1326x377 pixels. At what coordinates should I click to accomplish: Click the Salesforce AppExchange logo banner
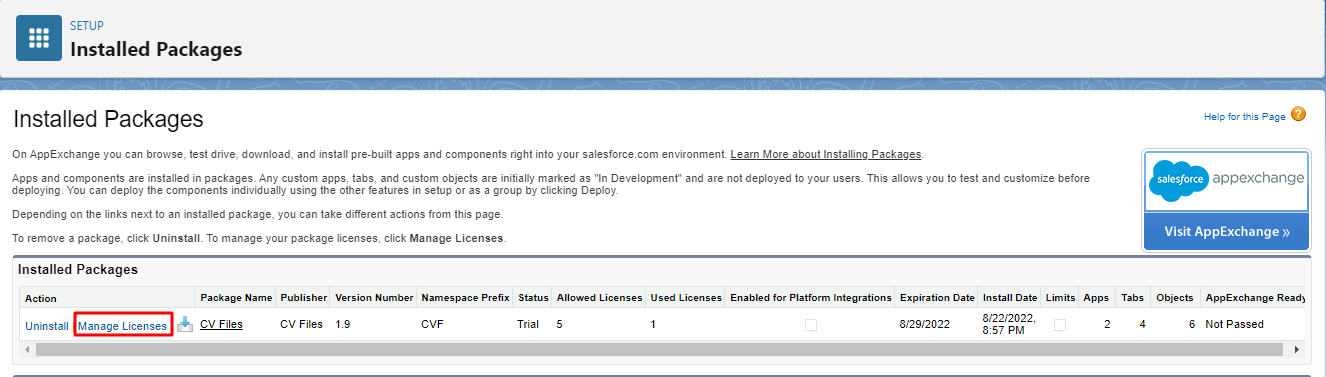pyautogui.click(x=1226, y=181)
